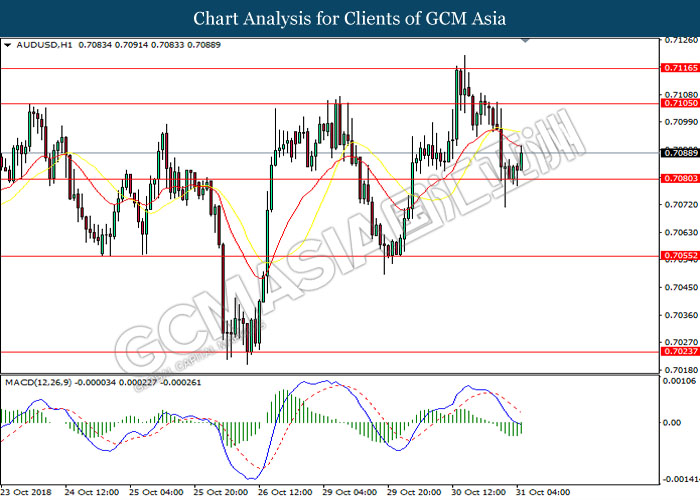Click the 0.70990 price scale value
The height and width of the screenshot is (500, 700).
pos(681,122)
